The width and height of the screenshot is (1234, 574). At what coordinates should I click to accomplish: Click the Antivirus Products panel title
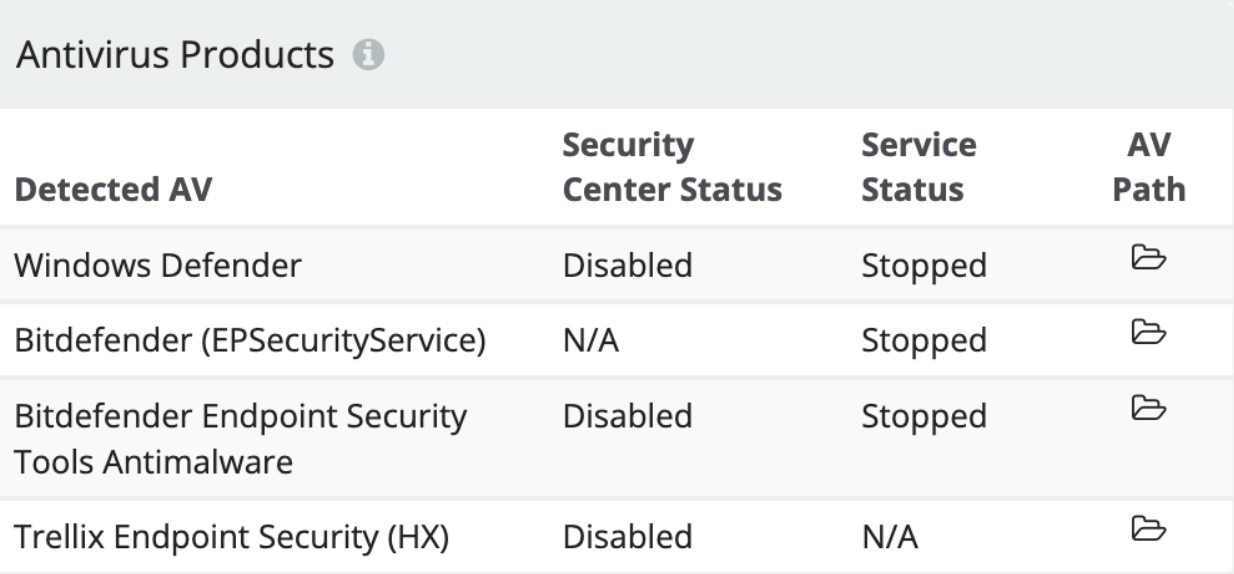tap(176, 56)
